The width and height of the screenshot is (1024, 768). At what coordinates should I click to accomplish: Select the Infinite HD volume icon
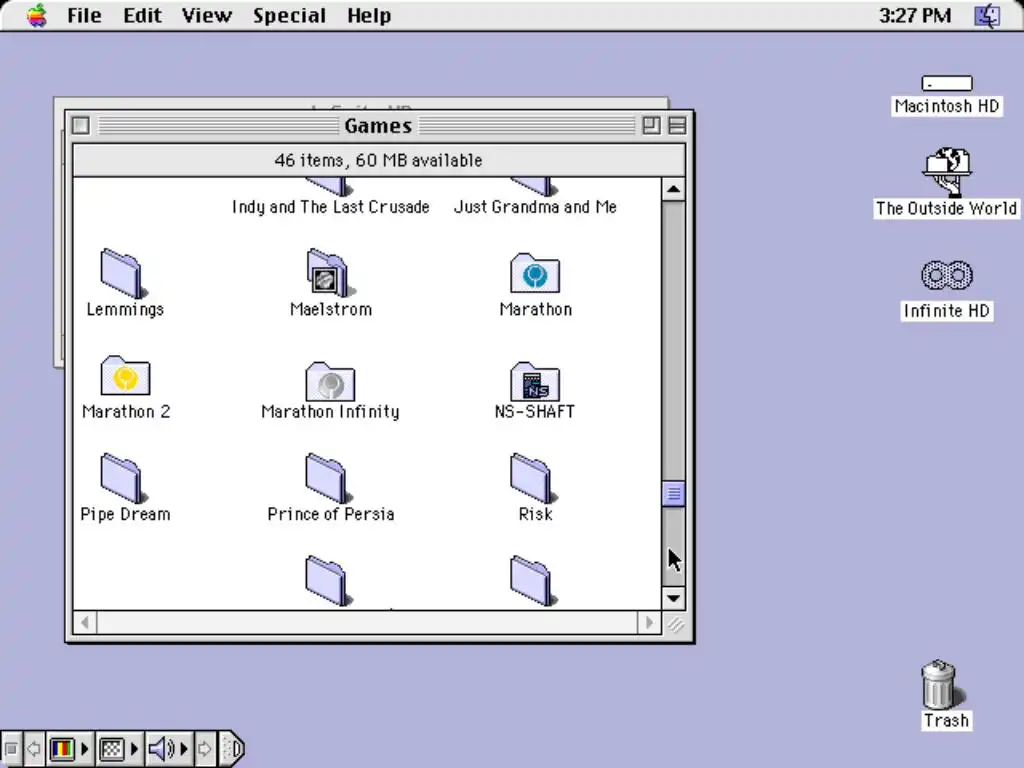(x=947, y=275)
